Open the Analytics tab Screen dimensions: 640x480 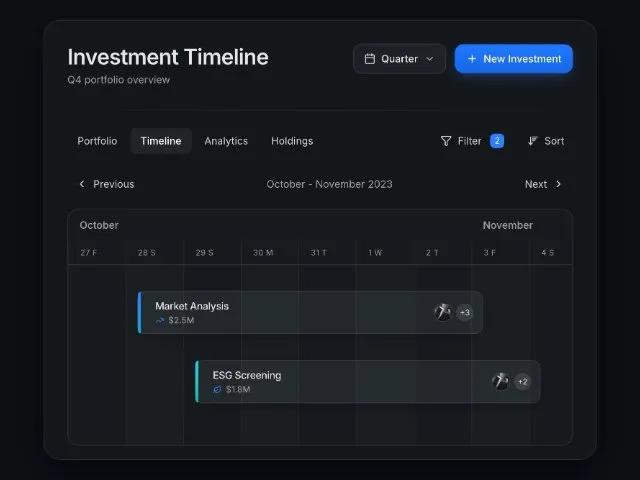click(x=226, y=141)
